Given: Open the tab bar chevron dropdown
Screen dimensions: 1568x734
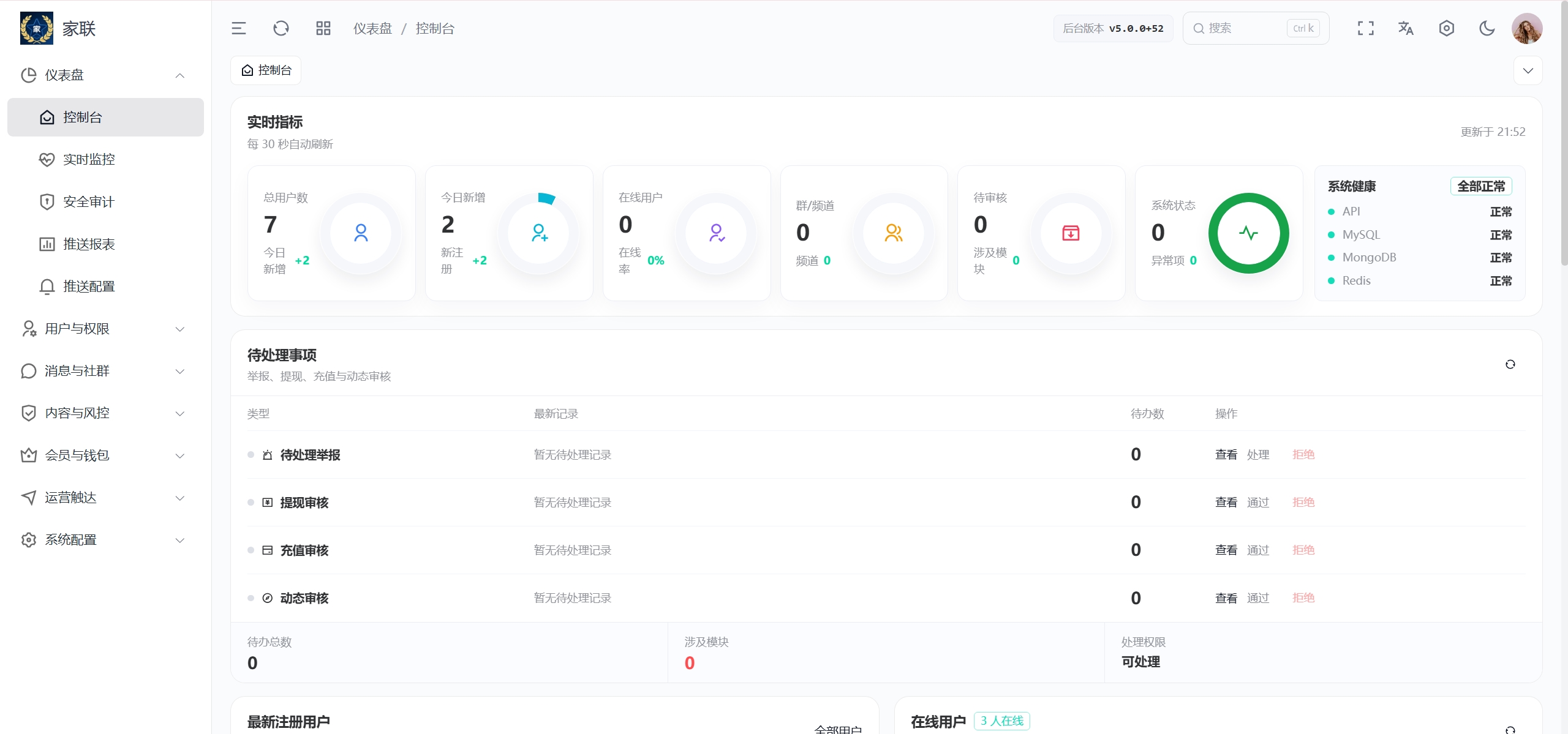Looking at the screenshot, I should pos(1528,70).
